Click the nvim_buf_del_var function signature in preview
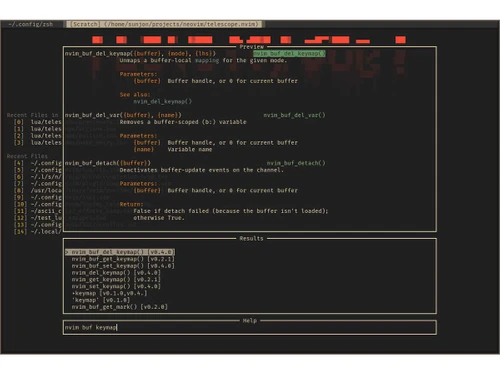 (123, 115)
